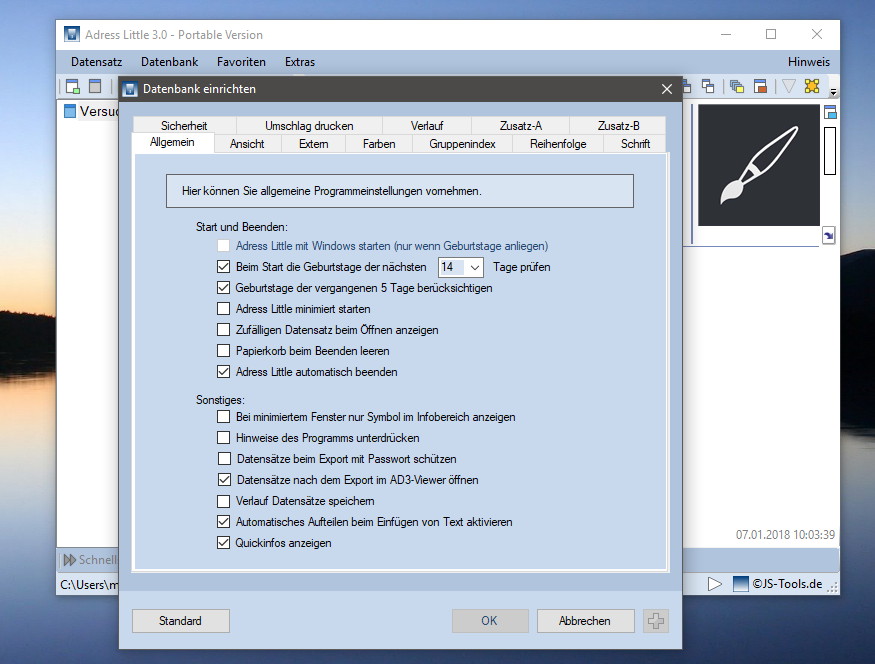Select the Allgemein tab

[x=172, y=142]
